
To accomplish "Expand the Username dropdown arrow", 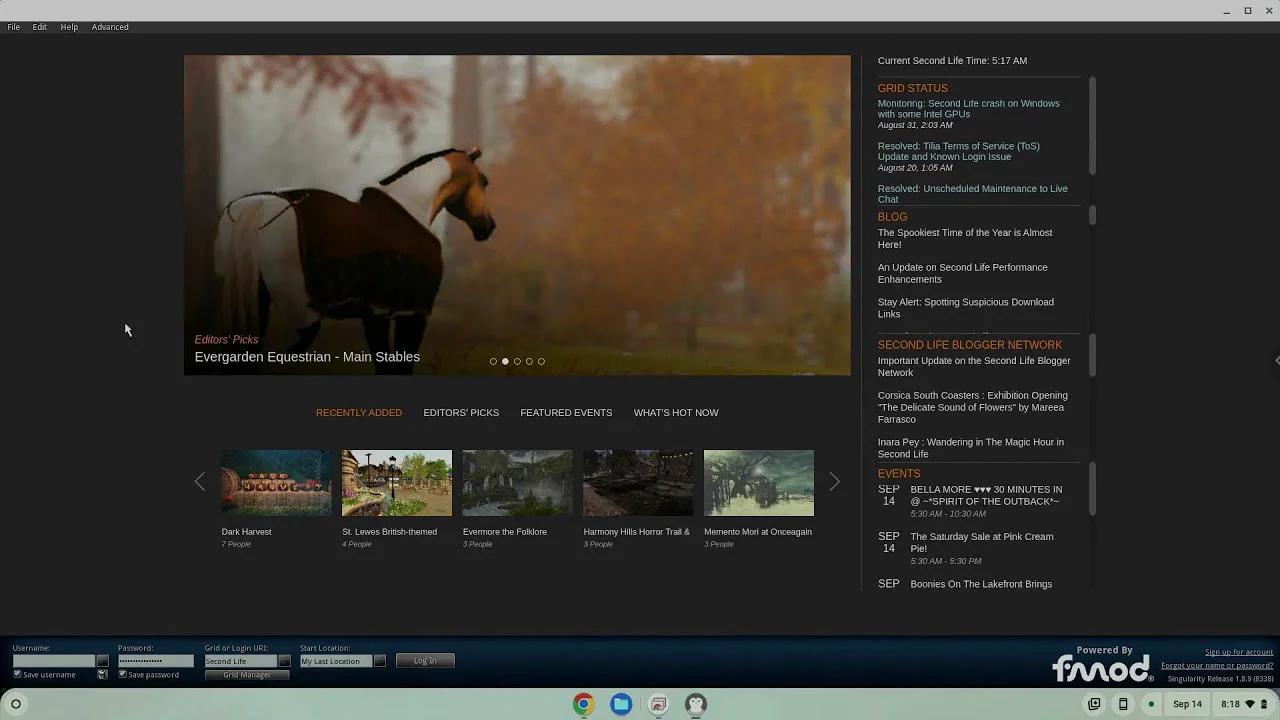I will (102, 661).
